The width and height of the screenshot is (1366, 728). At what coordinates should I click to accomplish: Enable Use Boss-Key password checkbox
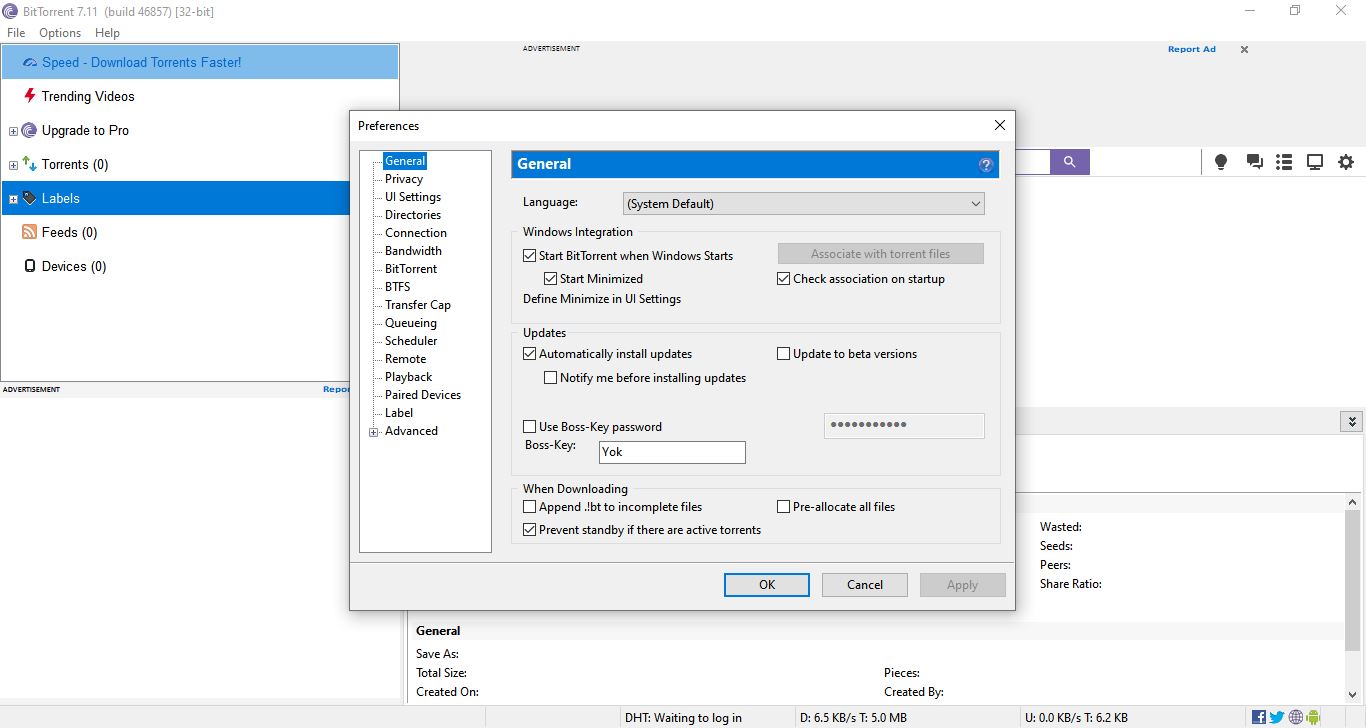click(530, 427)
